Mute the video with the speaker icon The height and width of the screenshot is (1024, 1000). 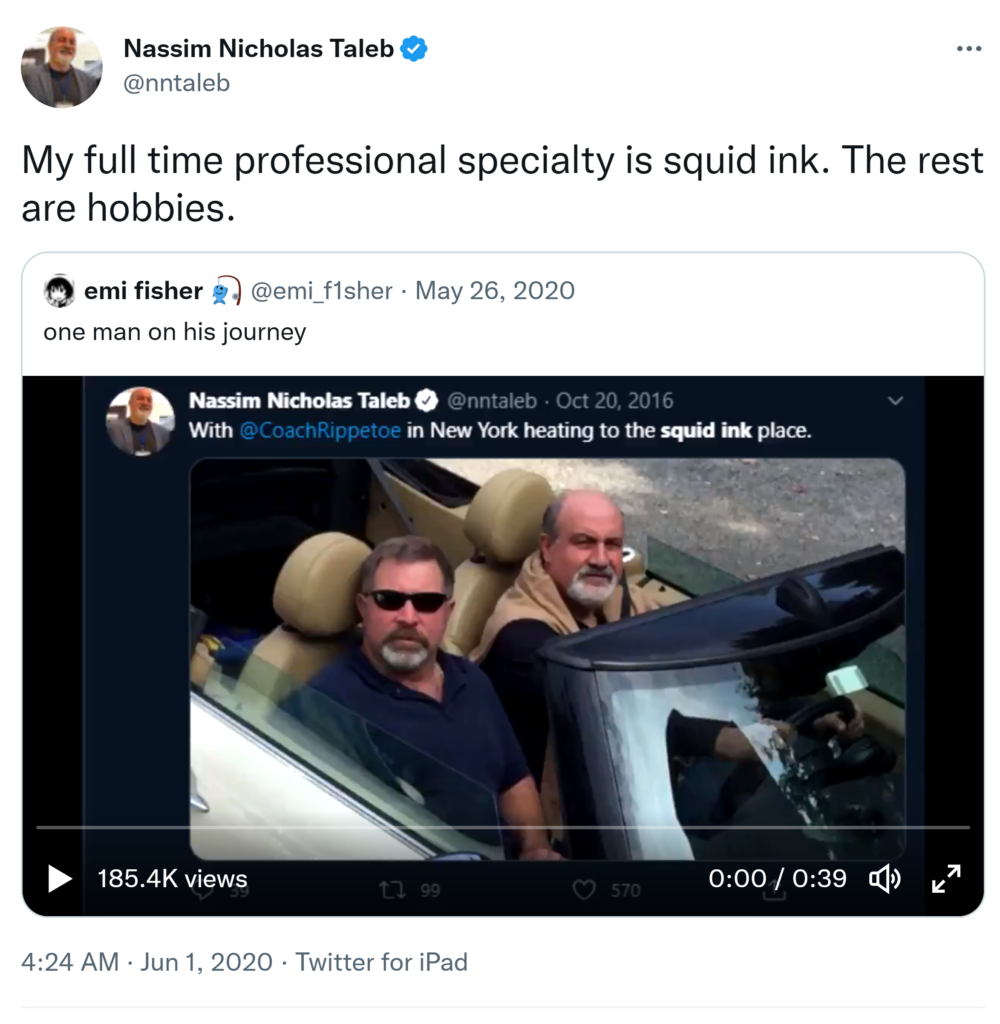884,879
